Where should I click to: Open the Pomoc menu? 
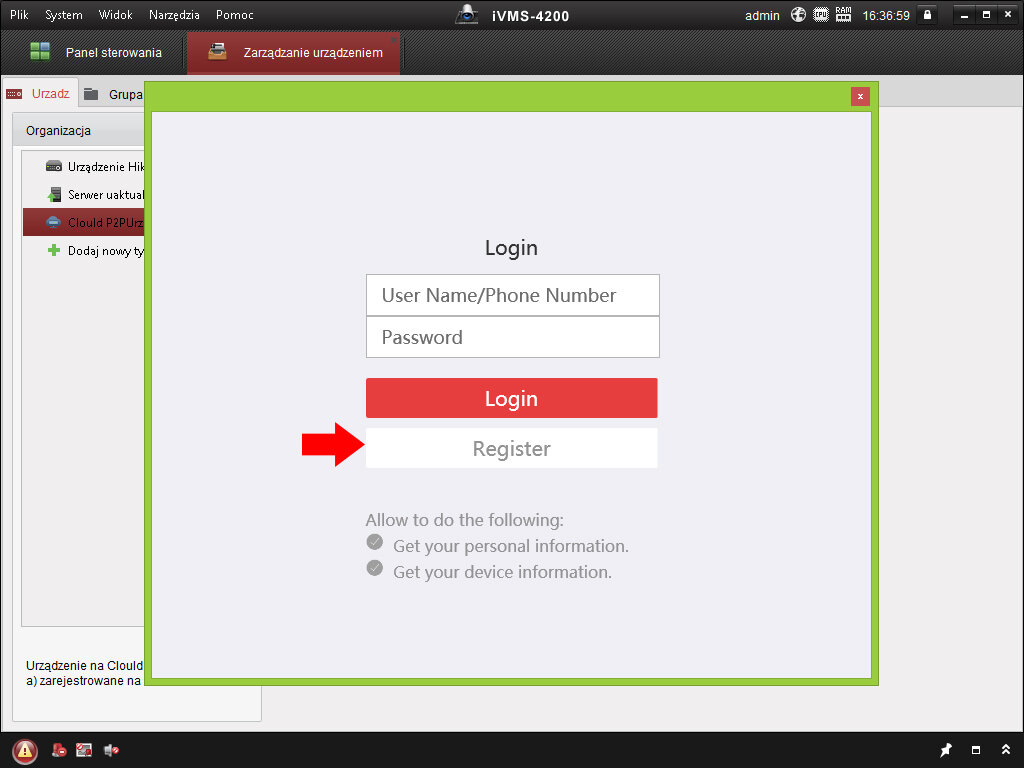click(235, 15)
